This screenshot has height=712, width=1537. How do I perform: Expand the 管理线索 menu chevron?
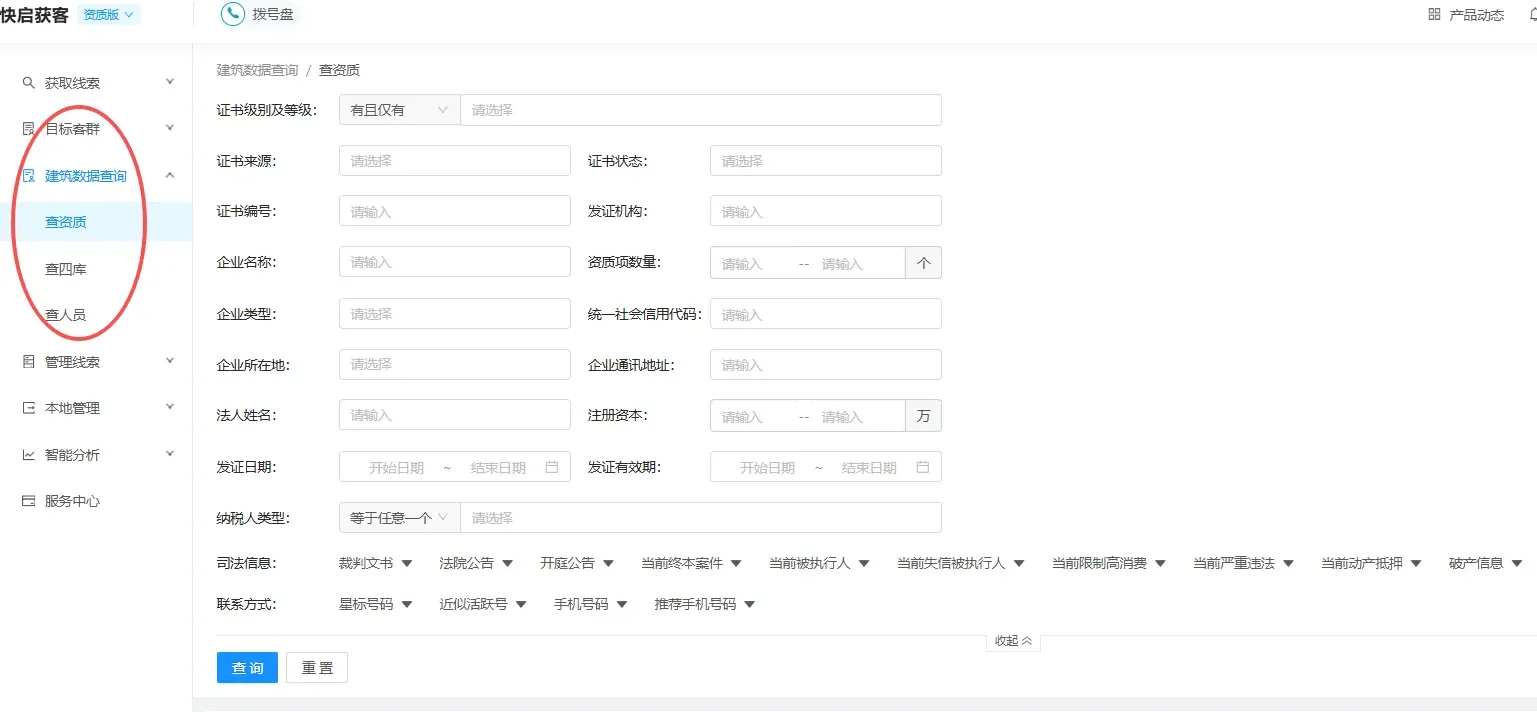tap(169, 361)
